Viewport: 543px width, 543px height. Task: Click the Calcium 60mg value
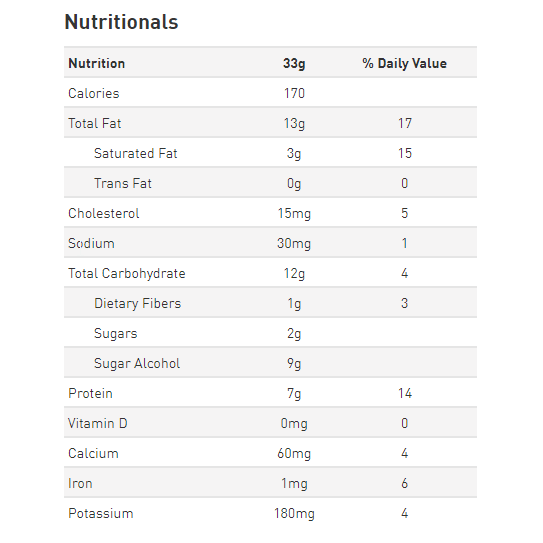pos(294,454)
